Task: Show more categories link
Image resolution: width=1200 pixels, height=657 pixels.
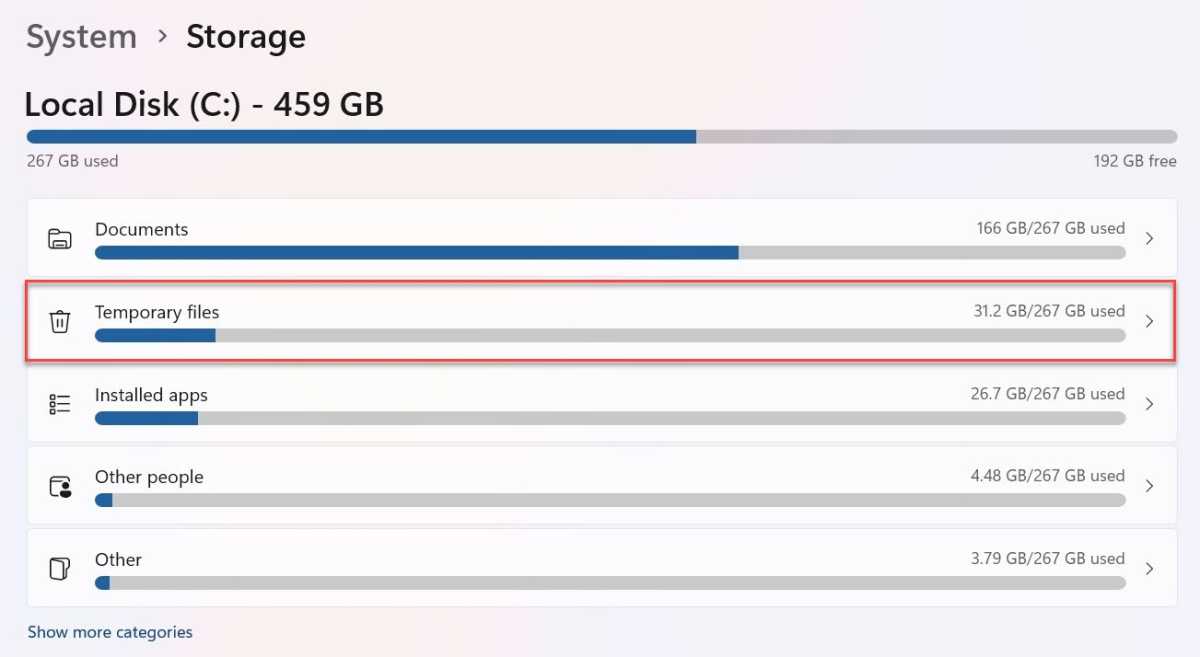Action: (x=110, y=632)
